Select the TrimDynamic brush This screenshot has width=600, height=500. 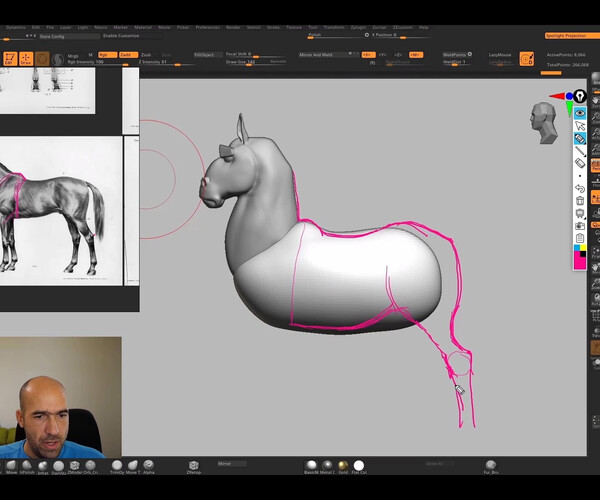117,465
